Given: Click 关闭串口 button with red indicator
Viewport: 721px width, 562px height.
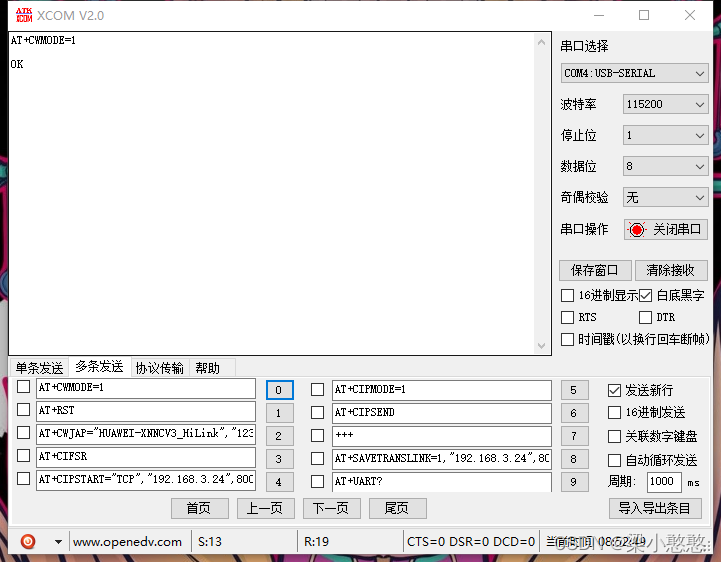Looking at the screenshot, I should 666,229.
